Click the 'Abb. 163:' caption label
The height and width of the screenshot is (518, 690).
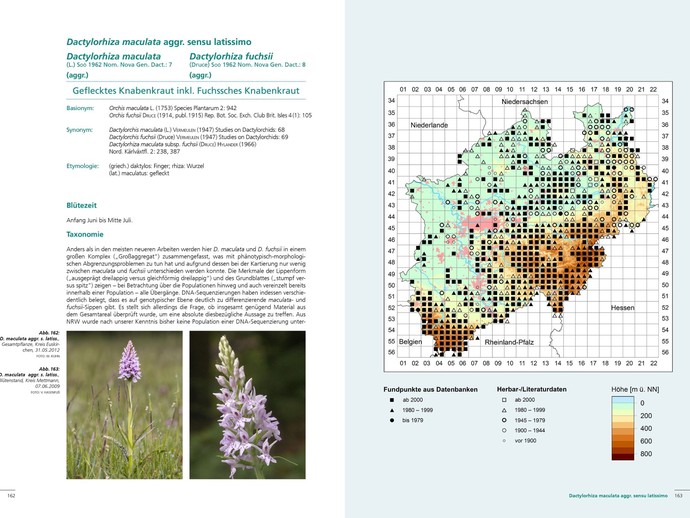tap(49, 369)
